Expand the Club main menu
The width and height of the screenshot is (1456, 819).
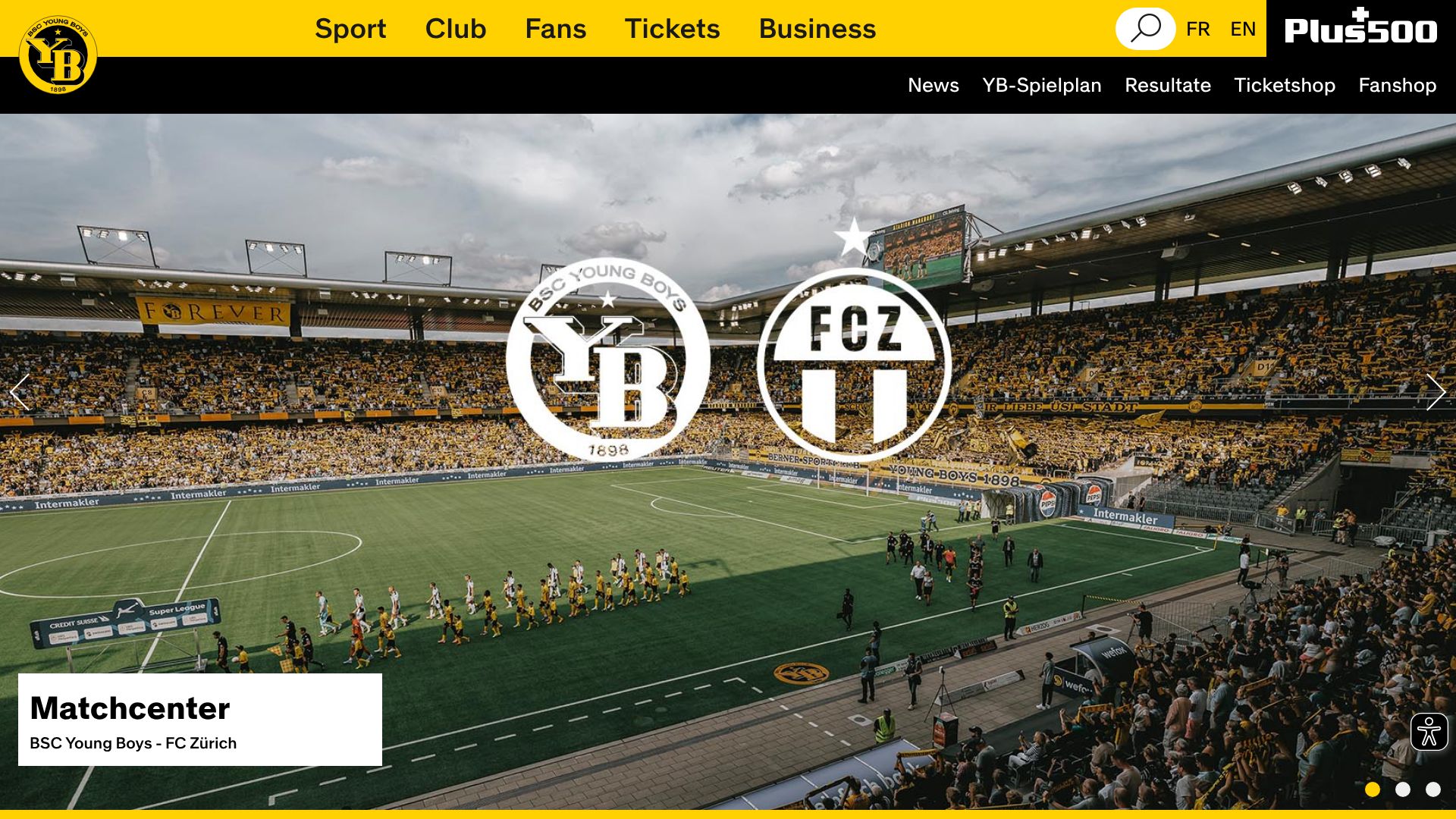[456, 29]
